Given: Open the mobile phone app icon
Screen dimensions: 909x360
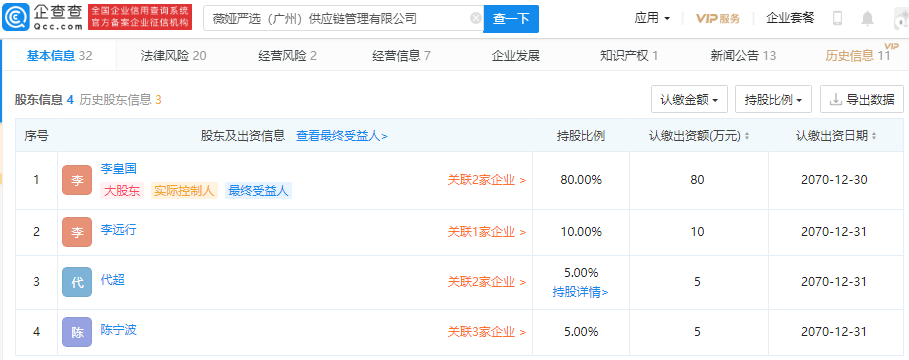Looking at the screenshot, I should tap(837, 19).
